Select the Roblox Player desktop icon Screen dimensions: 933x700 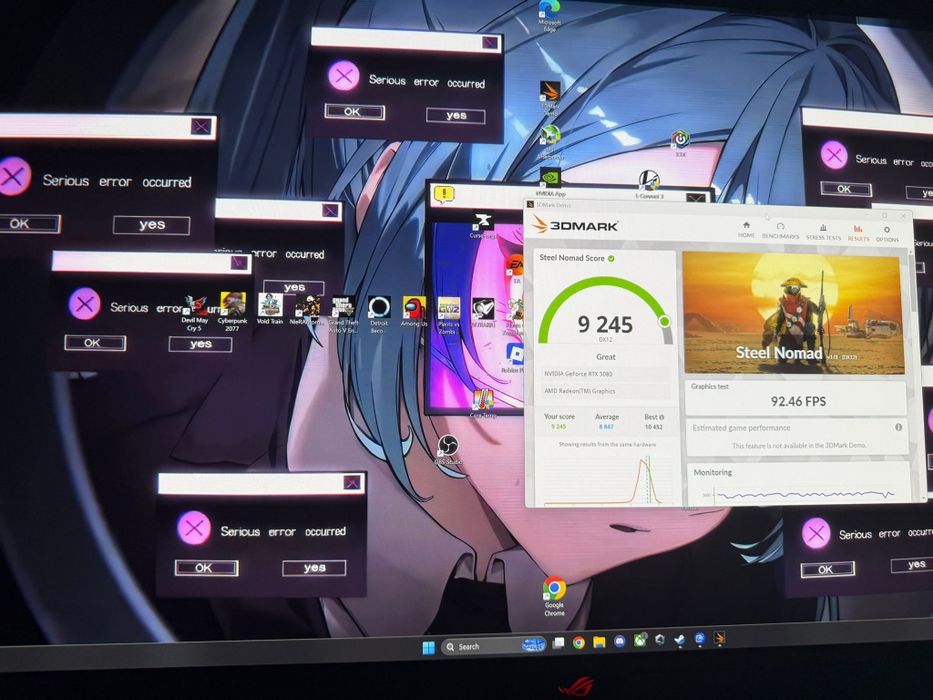point(513,358)
